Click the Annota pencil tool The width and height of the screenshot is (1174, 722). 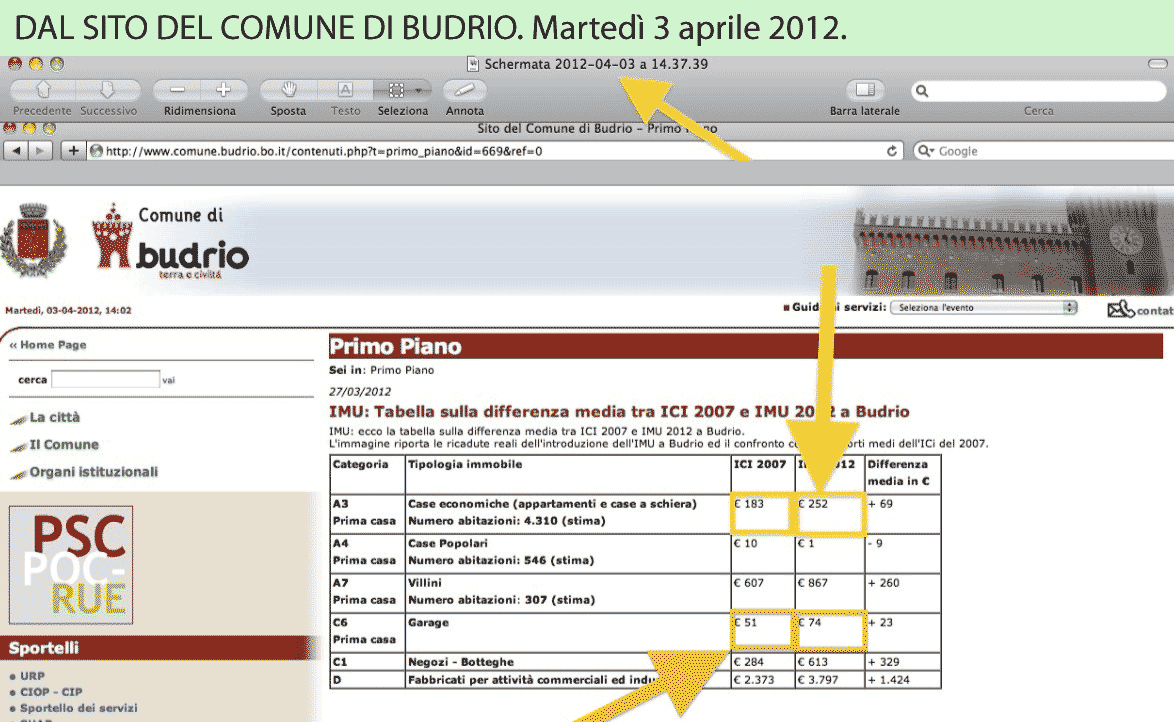(465, 90)
